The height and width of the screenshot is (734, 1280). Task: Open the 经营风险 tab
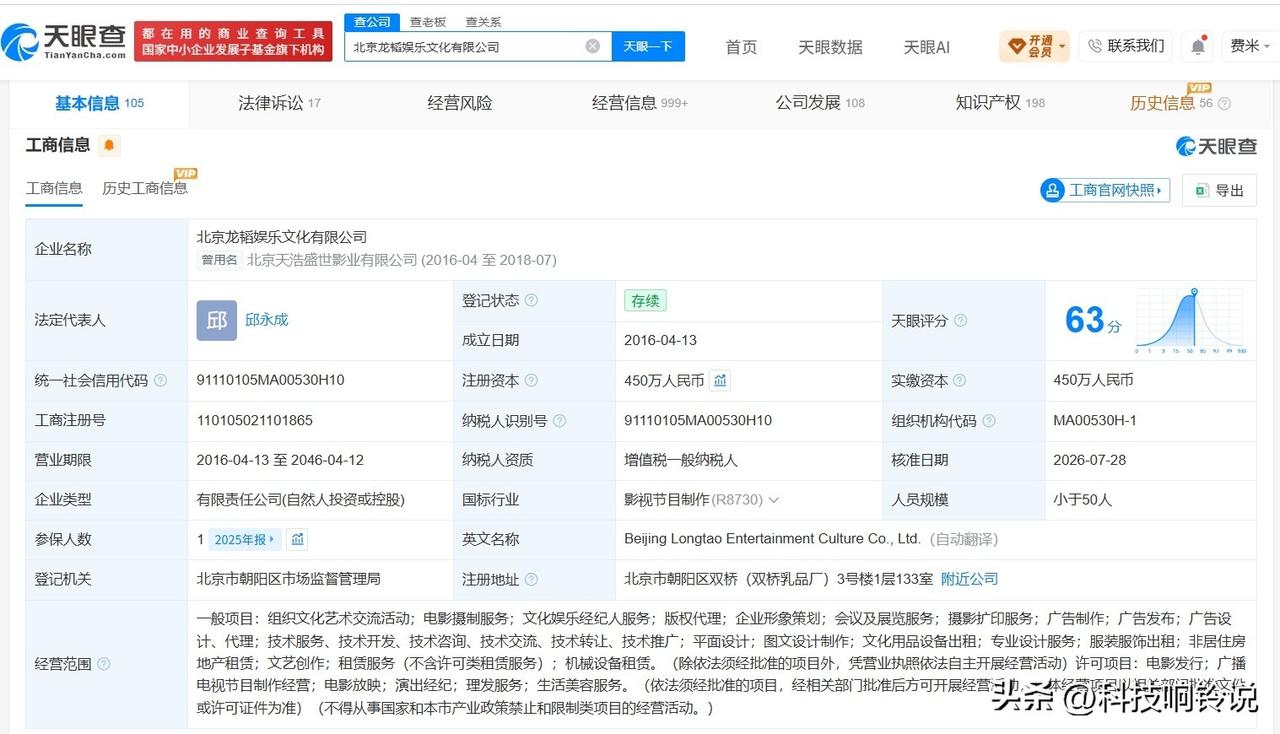tap(459, 103)
